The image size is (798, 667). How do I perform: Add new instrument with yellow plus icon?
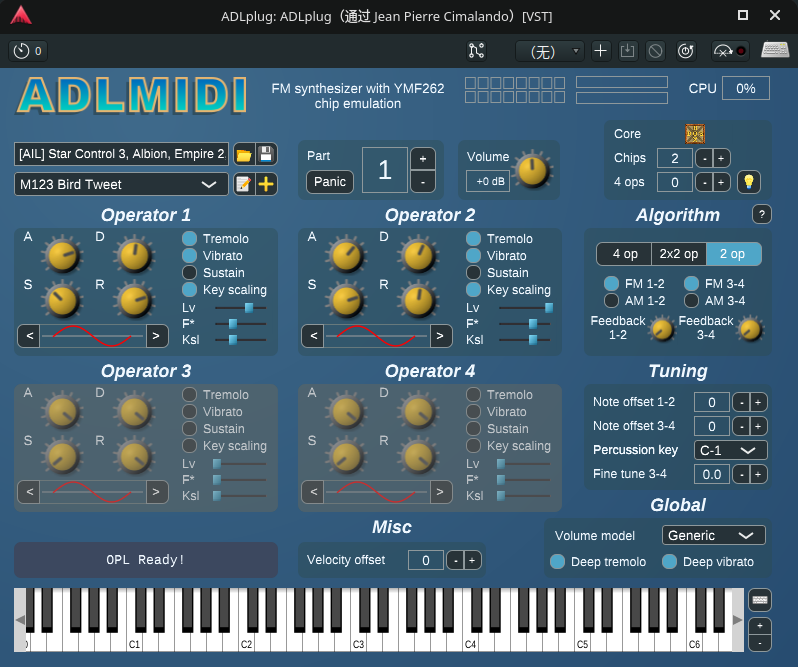tap(266, 184)
